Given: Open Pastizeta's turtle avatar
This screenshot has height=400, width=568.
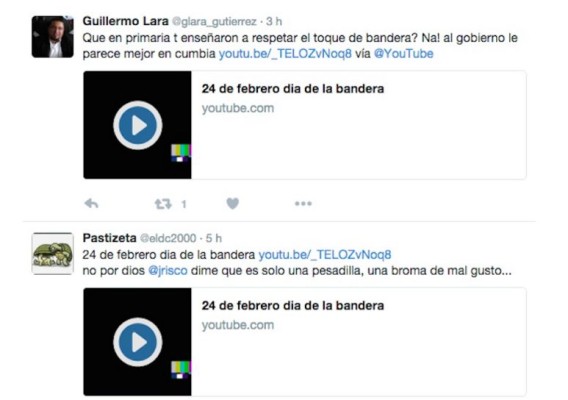Looking at the screenshot, I should (x=53, y=253).
